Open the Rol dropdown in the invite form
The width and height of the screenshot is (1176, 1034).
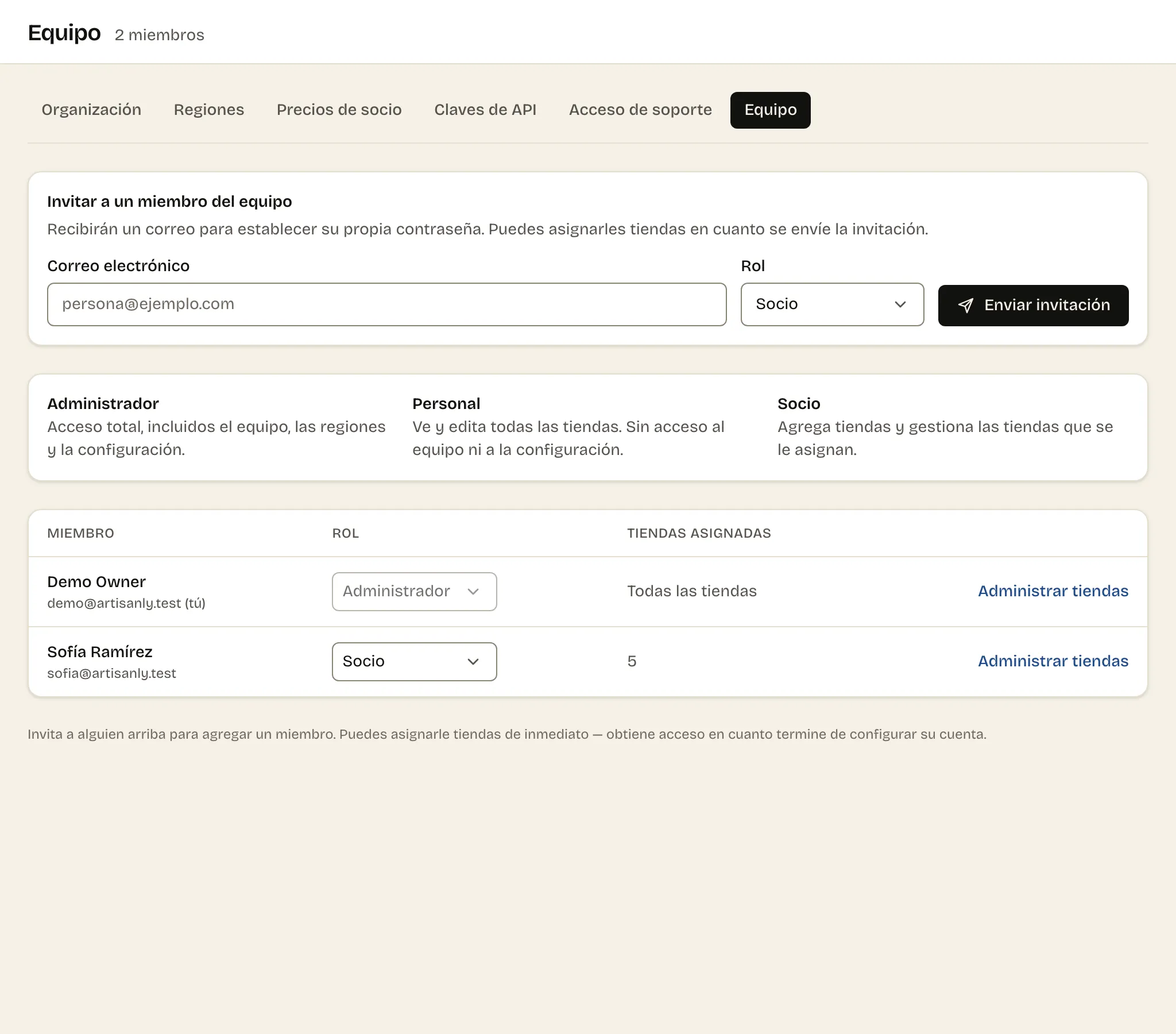[x=832, y=304]
